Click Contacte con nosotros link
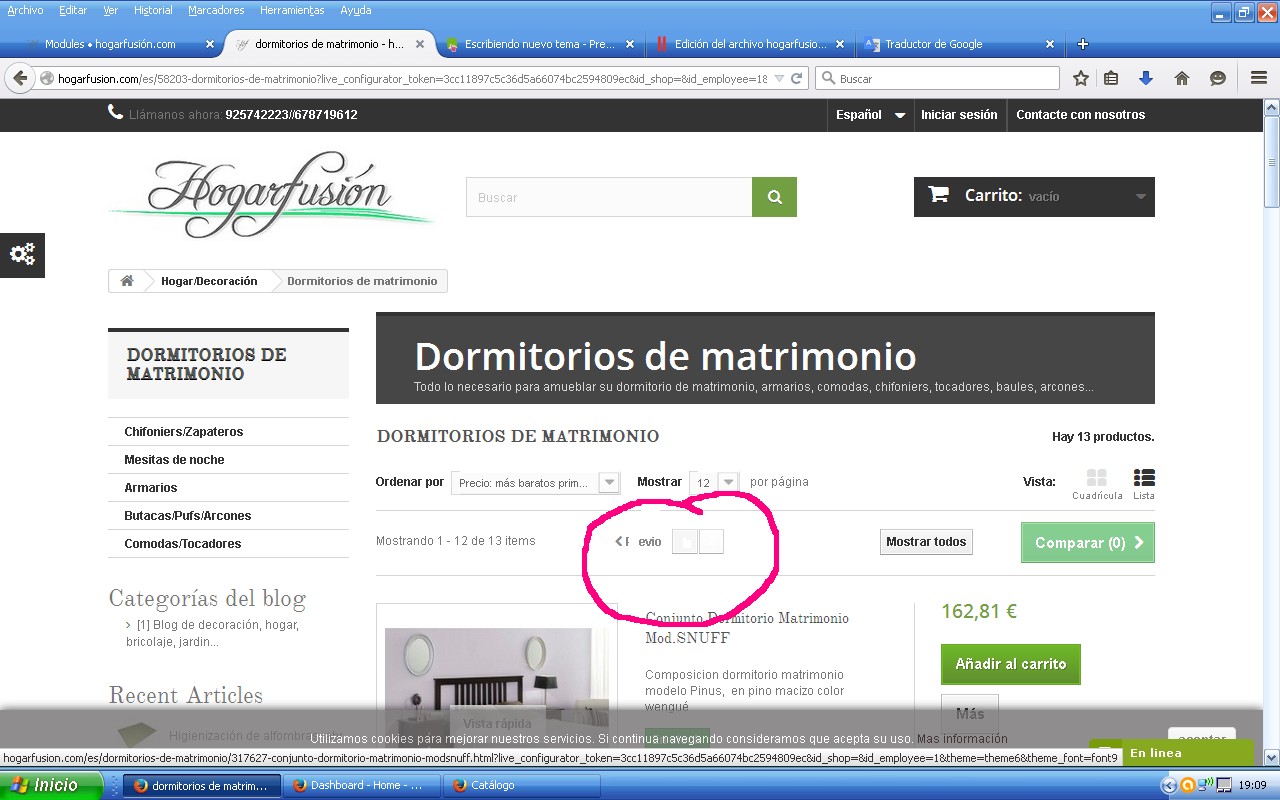This screenshot has width=1280, height=800. 1081,115
